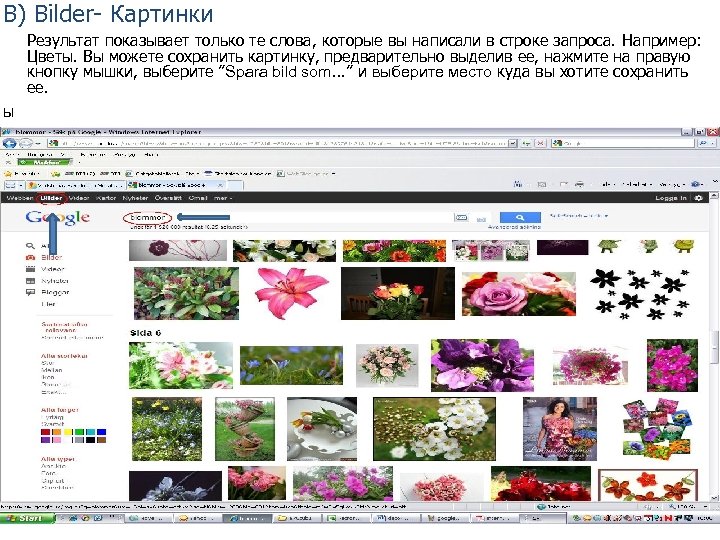The image size is (720, 540).
Task: Open the black flower silhouettes thumbnail
Action: (641, 294)
